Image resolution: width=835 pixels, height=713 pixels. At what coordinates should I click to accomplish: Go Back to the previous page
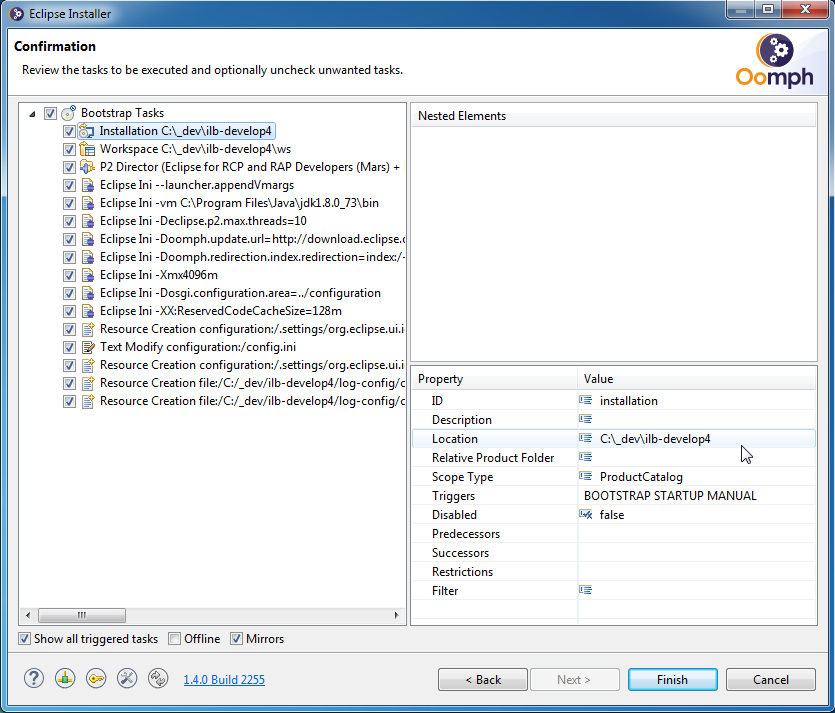click(483, 679)
